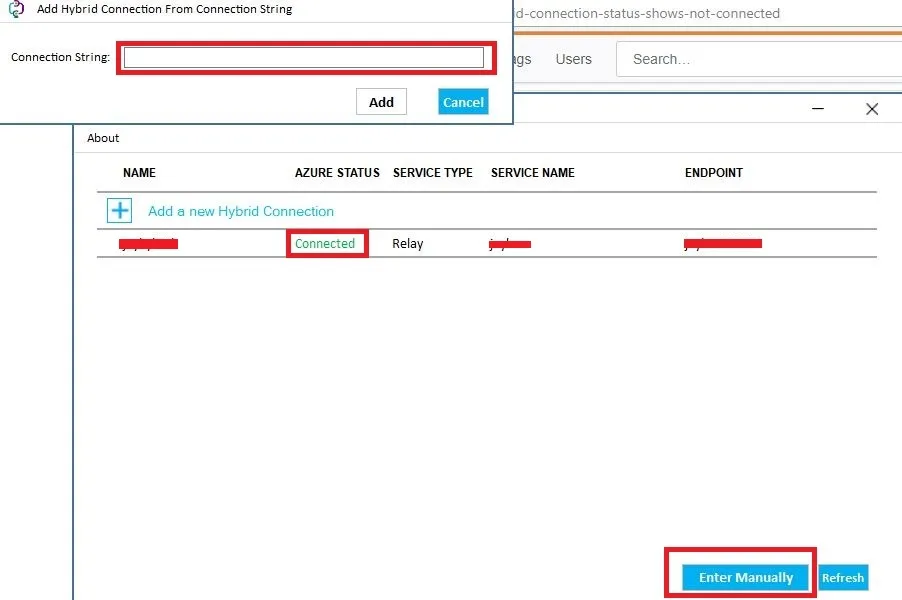Refresh the hybrid connections list
The width and height of the screenshot is (902, 600).
(843, 578)
